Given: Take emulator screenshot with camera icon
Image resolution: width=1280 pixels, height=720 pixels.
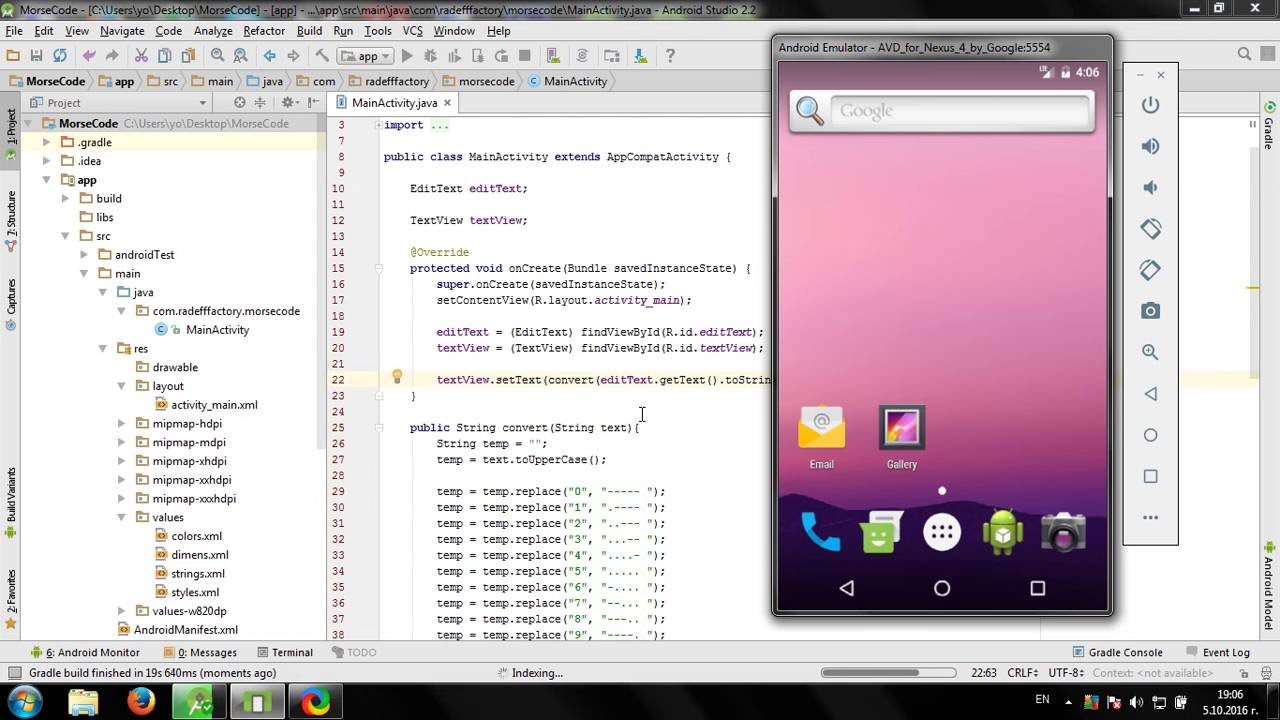Looking at the screenshot, I should point(1150,311).
